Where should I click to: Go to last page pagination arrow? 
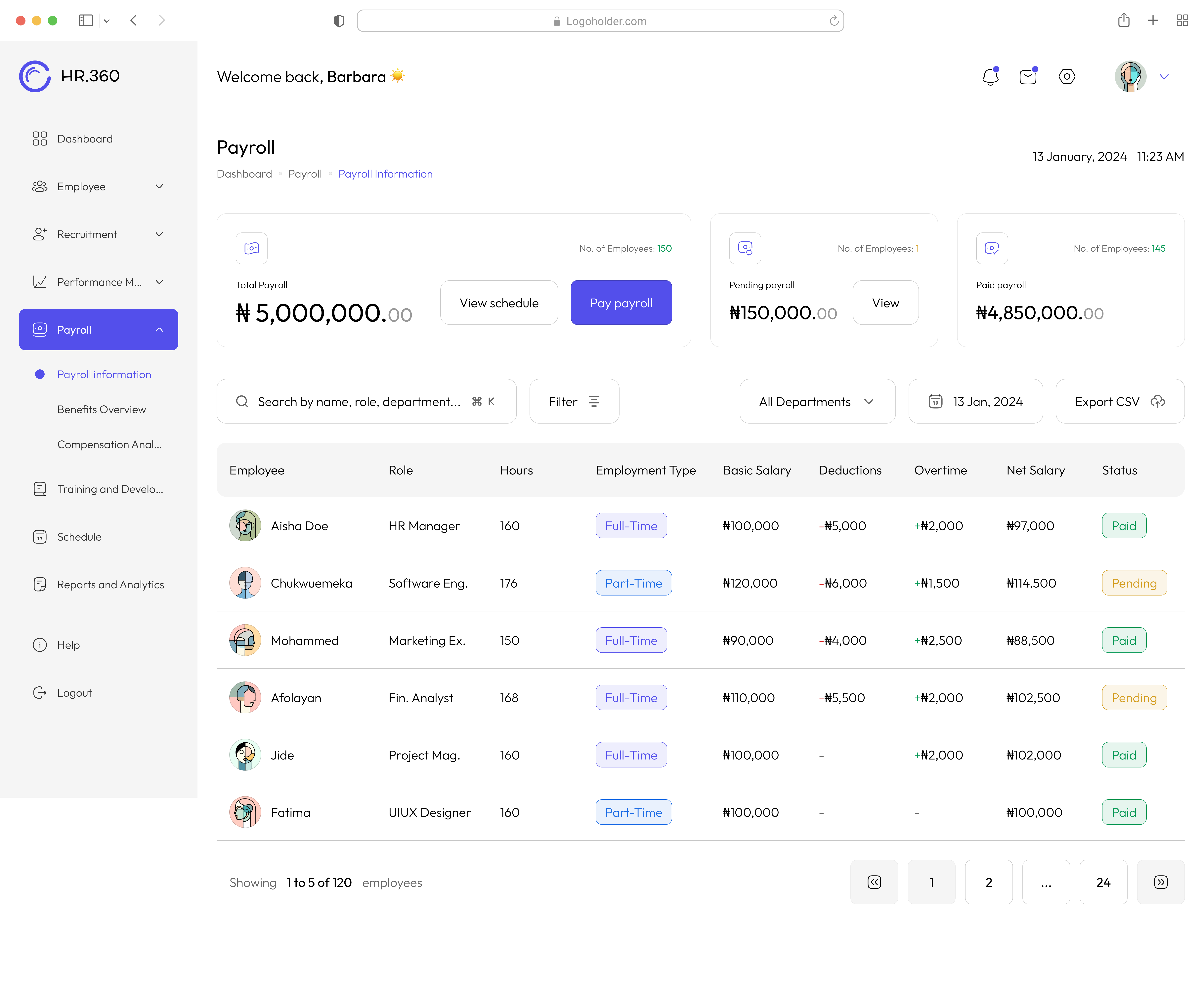pyautogui.click(x=1161, y=882)
